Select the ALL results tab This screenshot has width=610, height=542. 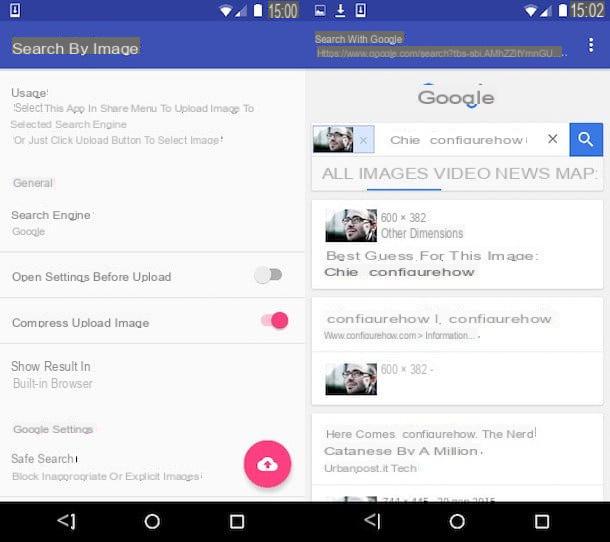[338, 174]
